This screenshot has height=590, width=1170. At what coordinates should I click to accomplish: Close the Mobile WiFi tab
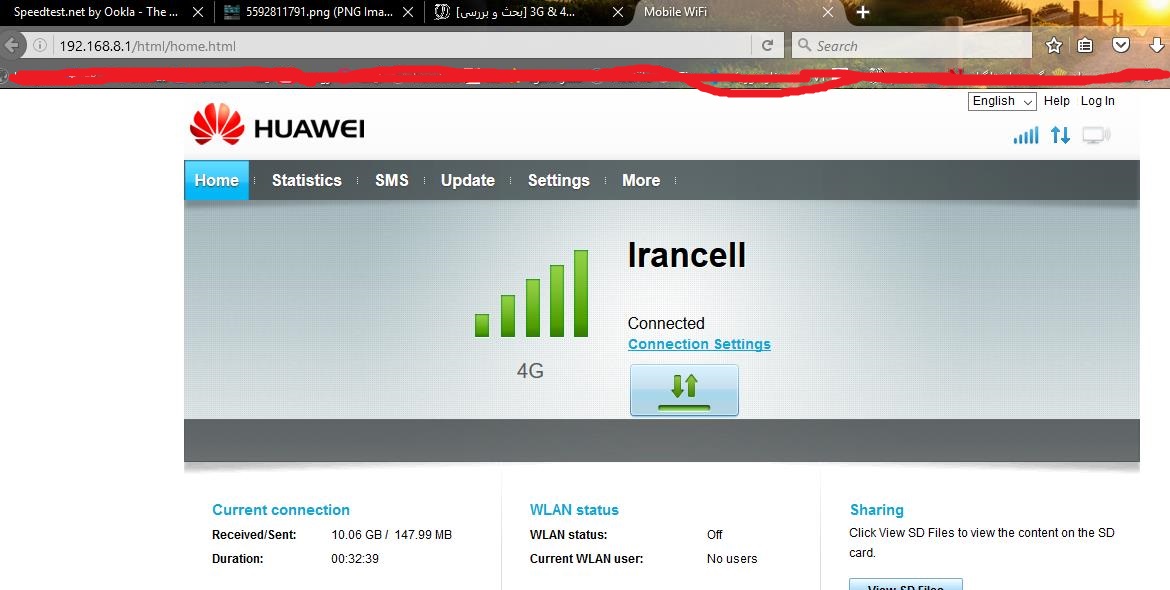click(828, 12)
